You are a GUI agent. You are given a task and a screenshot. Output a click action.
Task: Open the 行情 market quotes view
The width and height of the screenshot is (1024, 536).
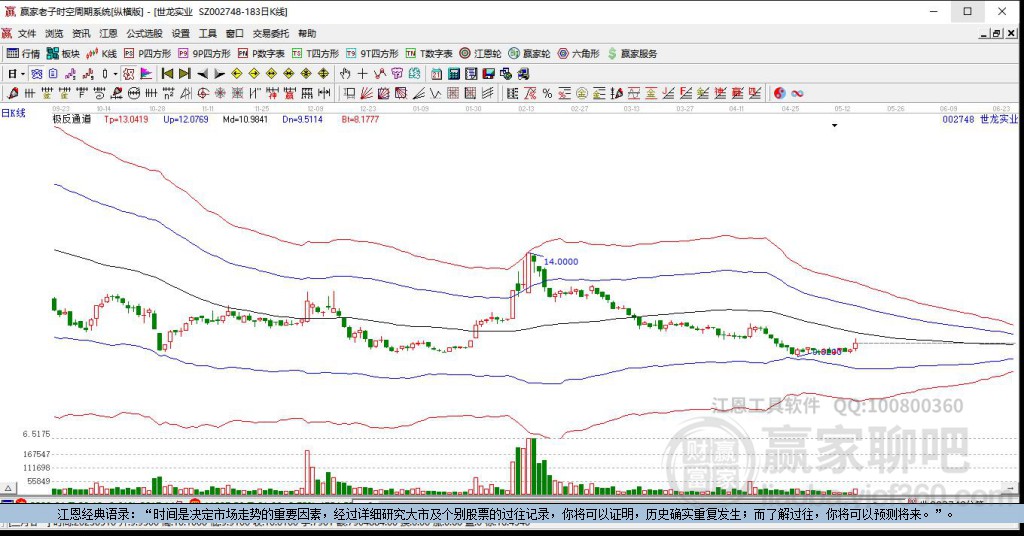pos(24,54)
